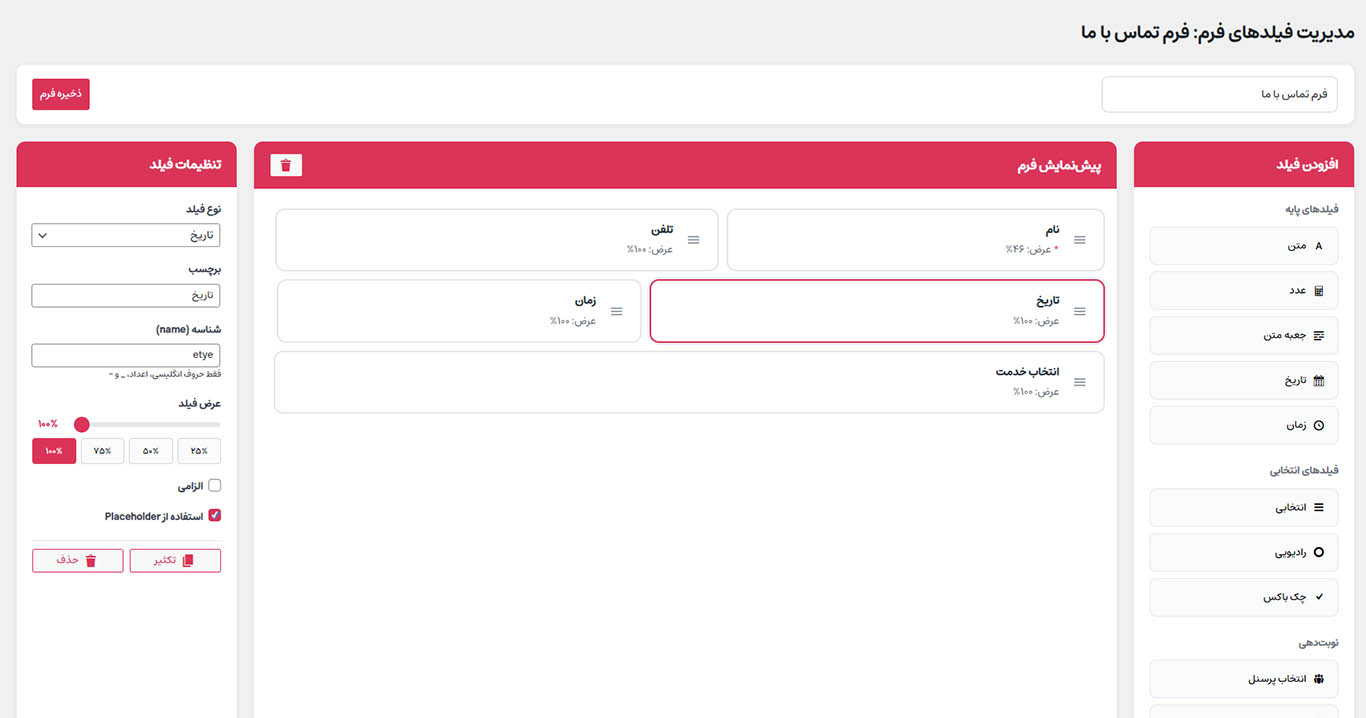Click the عرض فیلد width slider handle
This screenshot has height=718, width=1366.
click(x=82, y=424)
